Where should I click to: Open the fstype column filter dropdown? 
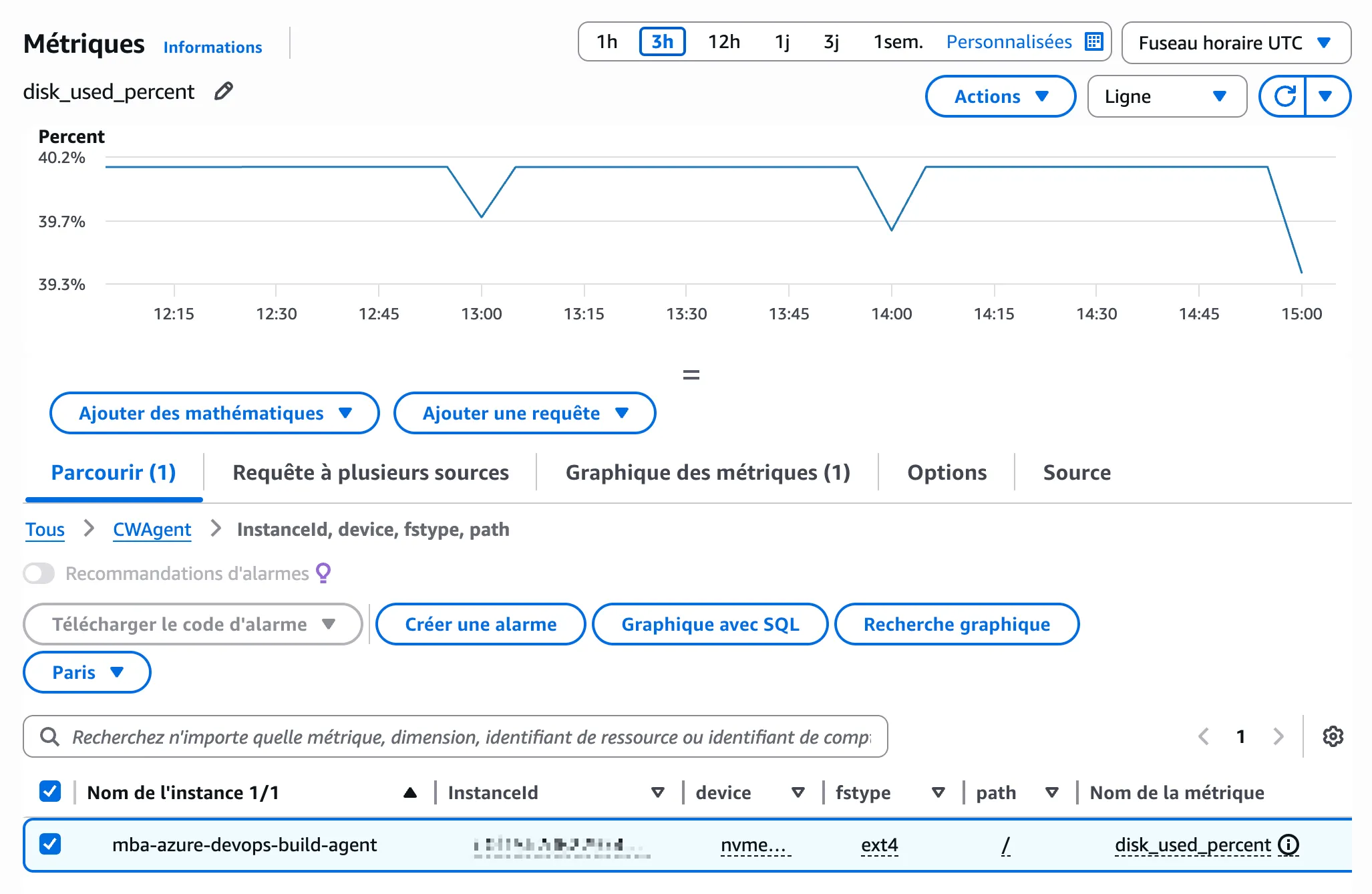[938, 792]
